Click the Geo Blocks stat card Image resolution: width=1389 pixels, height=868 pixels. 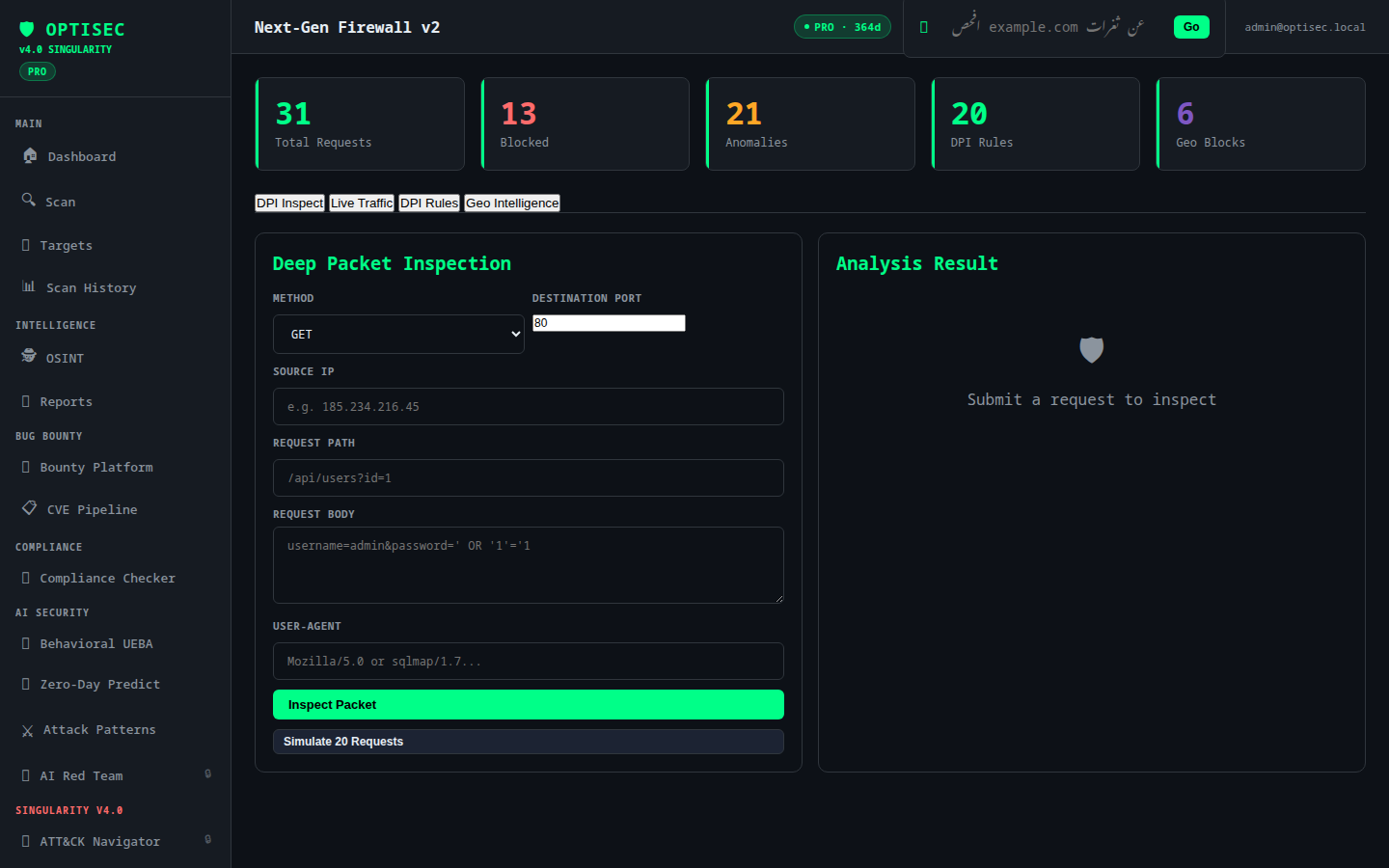[1261, 123]
